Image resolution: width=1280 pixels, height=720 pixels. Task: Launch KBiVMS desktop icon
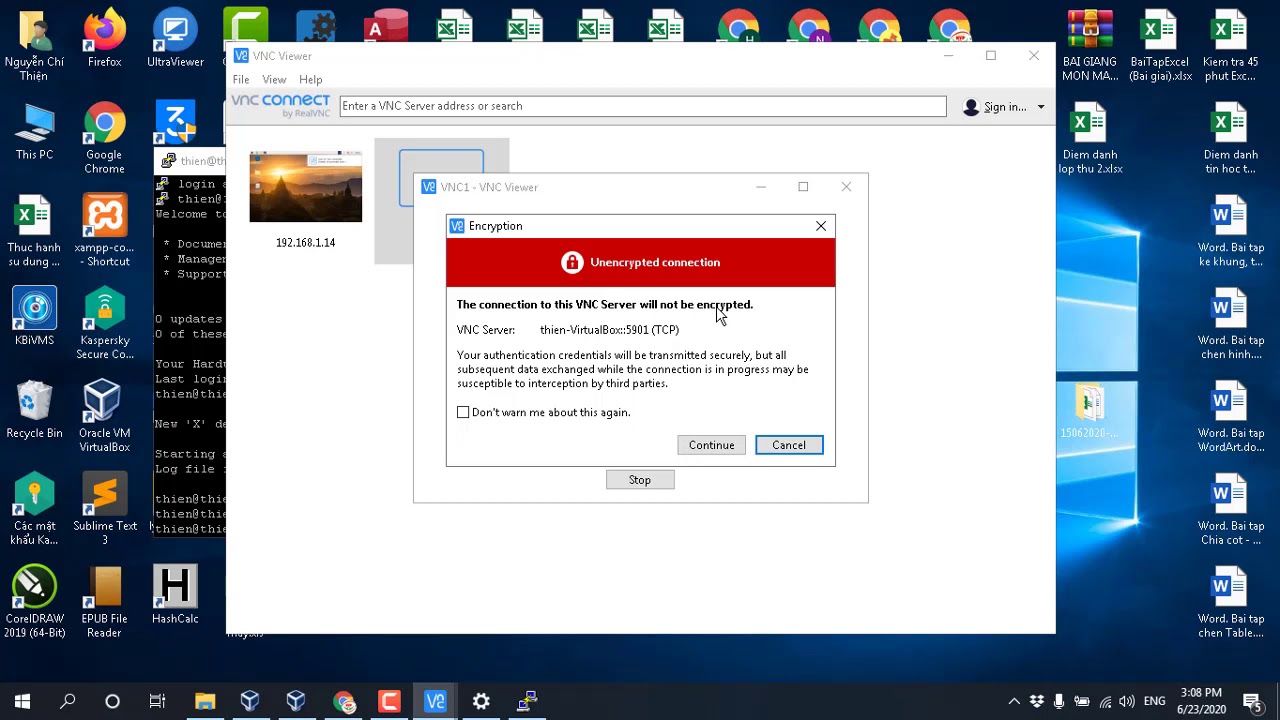(34, 318)
